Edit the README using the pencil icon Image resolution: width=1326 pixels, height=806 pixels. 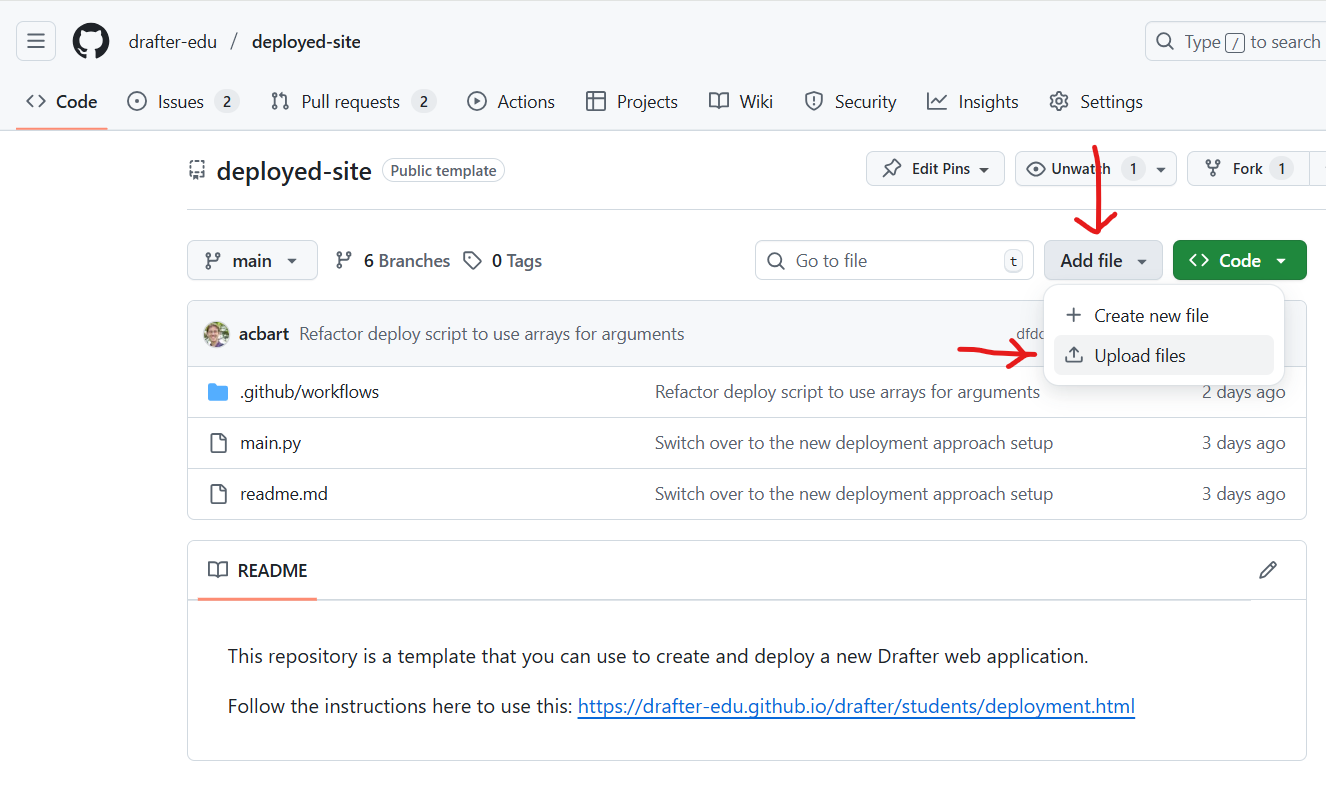coord(1268,570)
